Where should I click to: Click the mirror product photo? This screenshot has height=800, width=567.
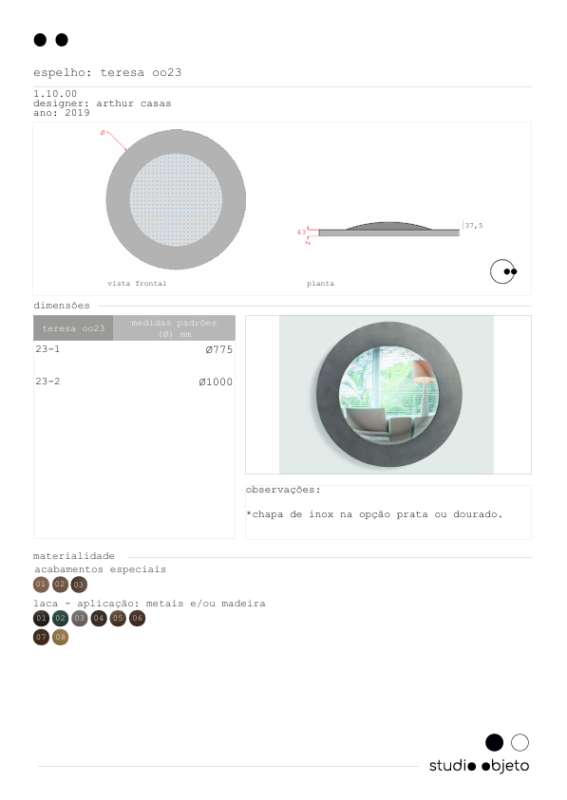(x=386, y=394)
